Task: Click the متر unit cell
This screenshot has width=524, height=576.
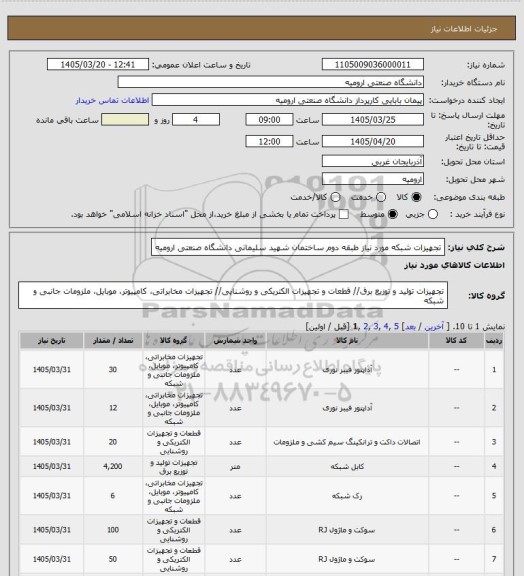Action: click(235, 467)
